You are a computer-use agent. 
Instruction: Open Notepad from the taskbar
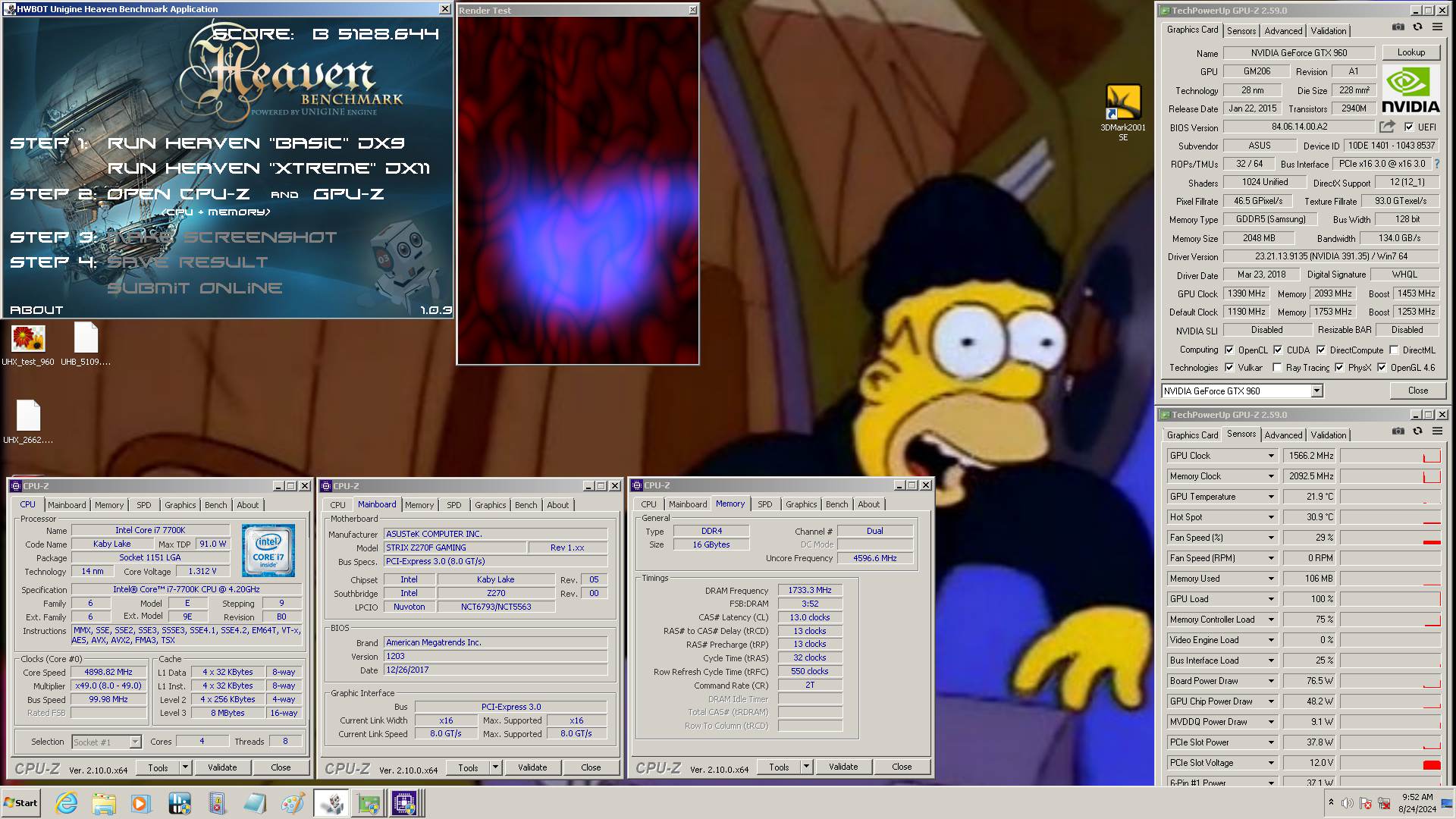click(255, 803)
